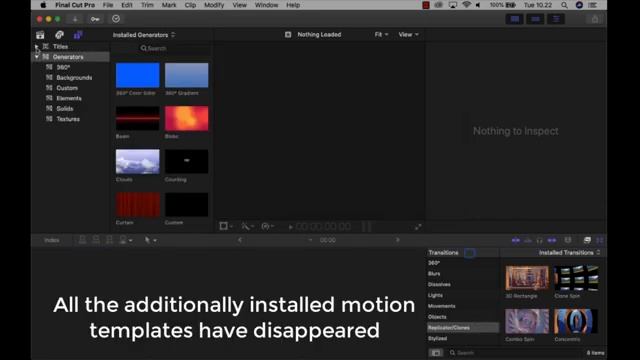Toggle skimming in the timeline

click(x=516, y=240)
